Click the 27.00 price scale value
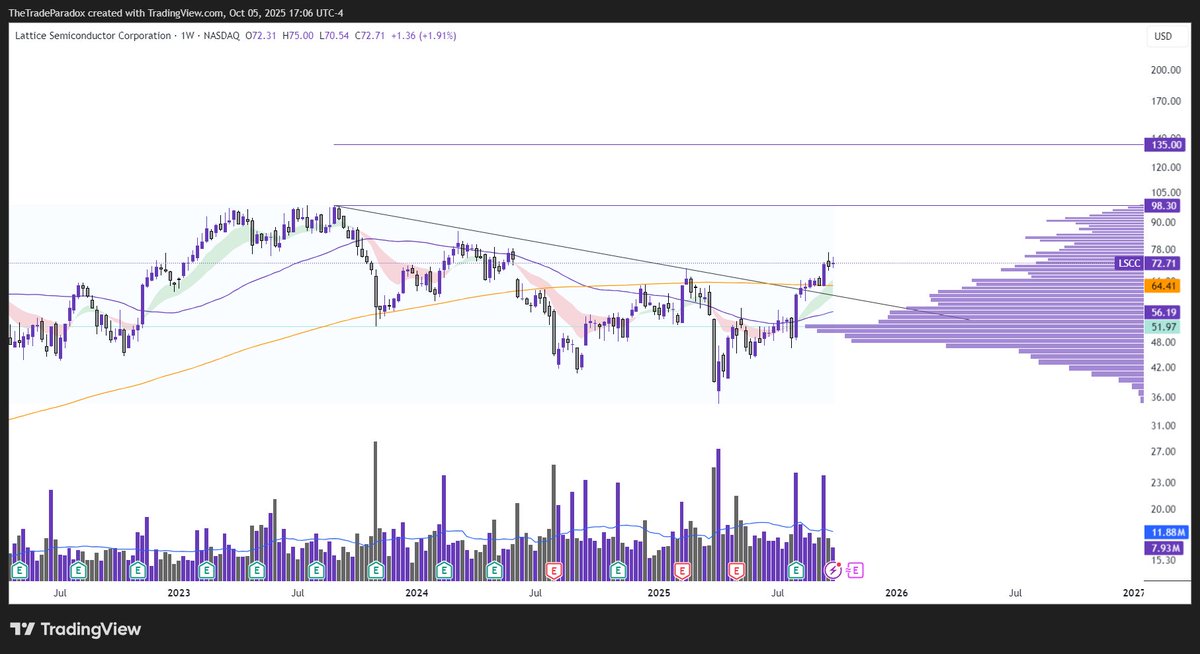 (x=1163, y=452)
